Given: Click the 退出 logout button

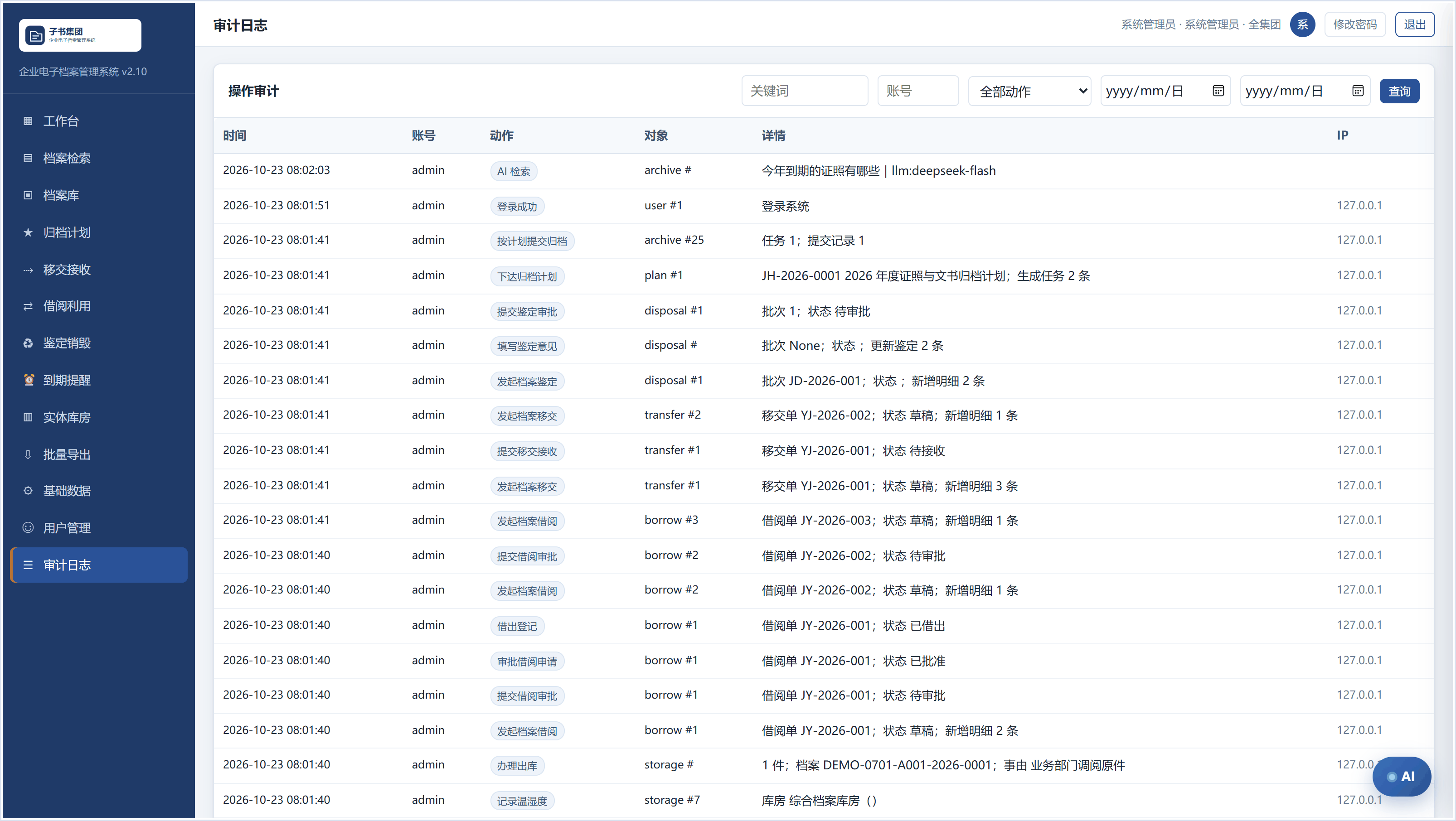Looking at the screenshot, I should 1415,24.
